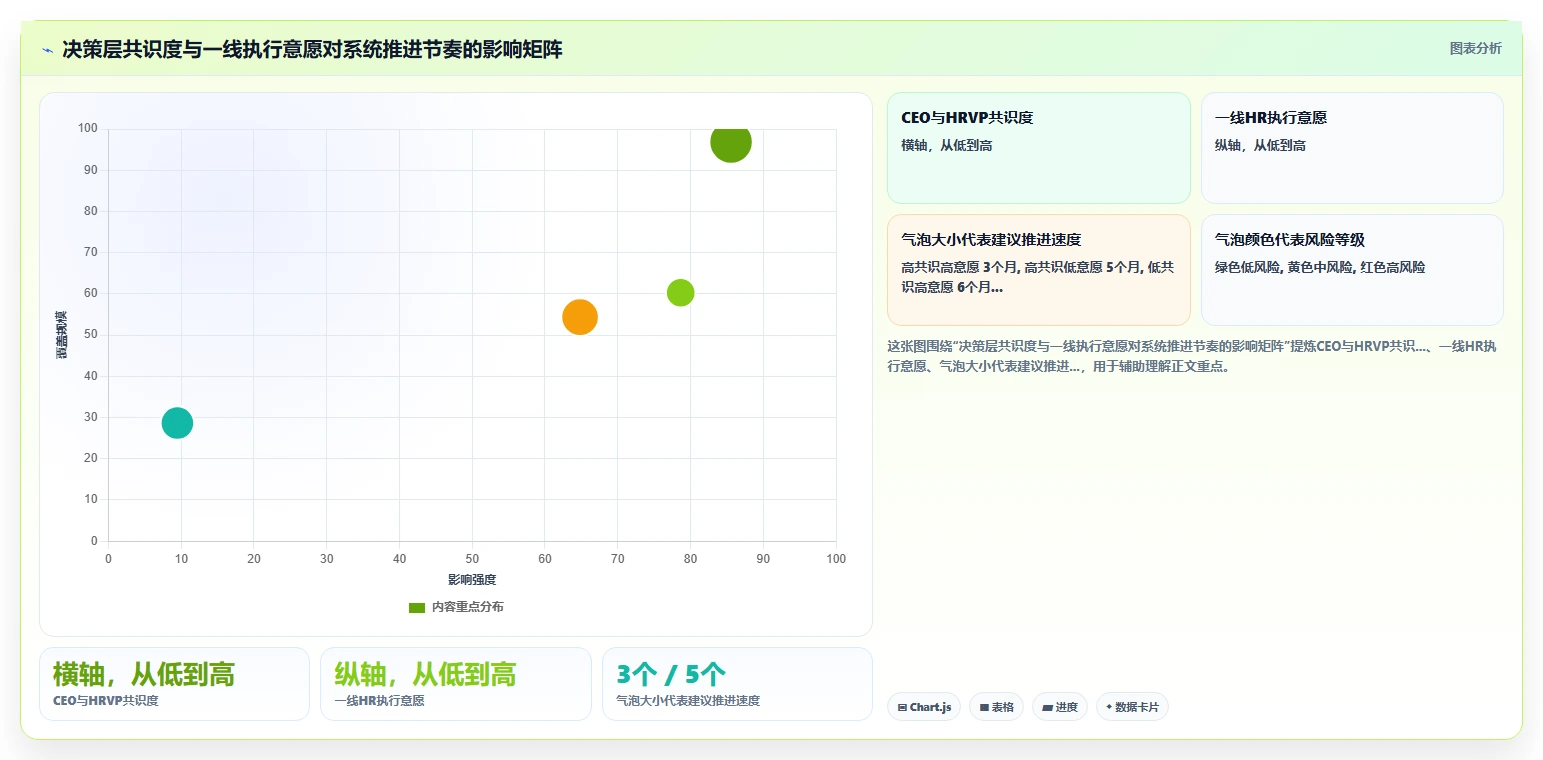
Task: Toggle the 内容重点分布 legend swatch
Action: (x=417, y=607)
